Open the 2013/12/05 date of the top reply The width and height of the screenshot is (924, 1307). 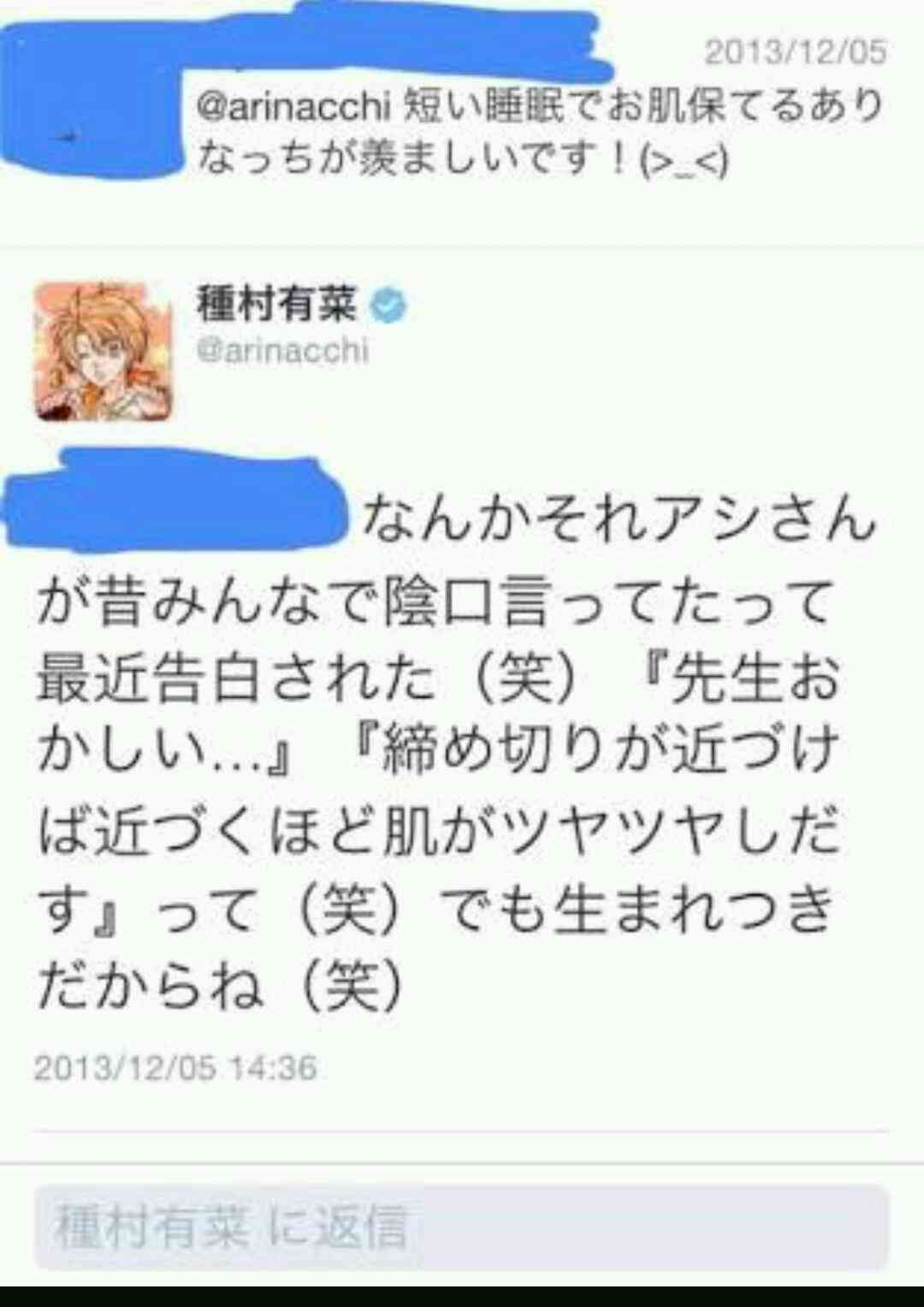click(x=795, y=52)
